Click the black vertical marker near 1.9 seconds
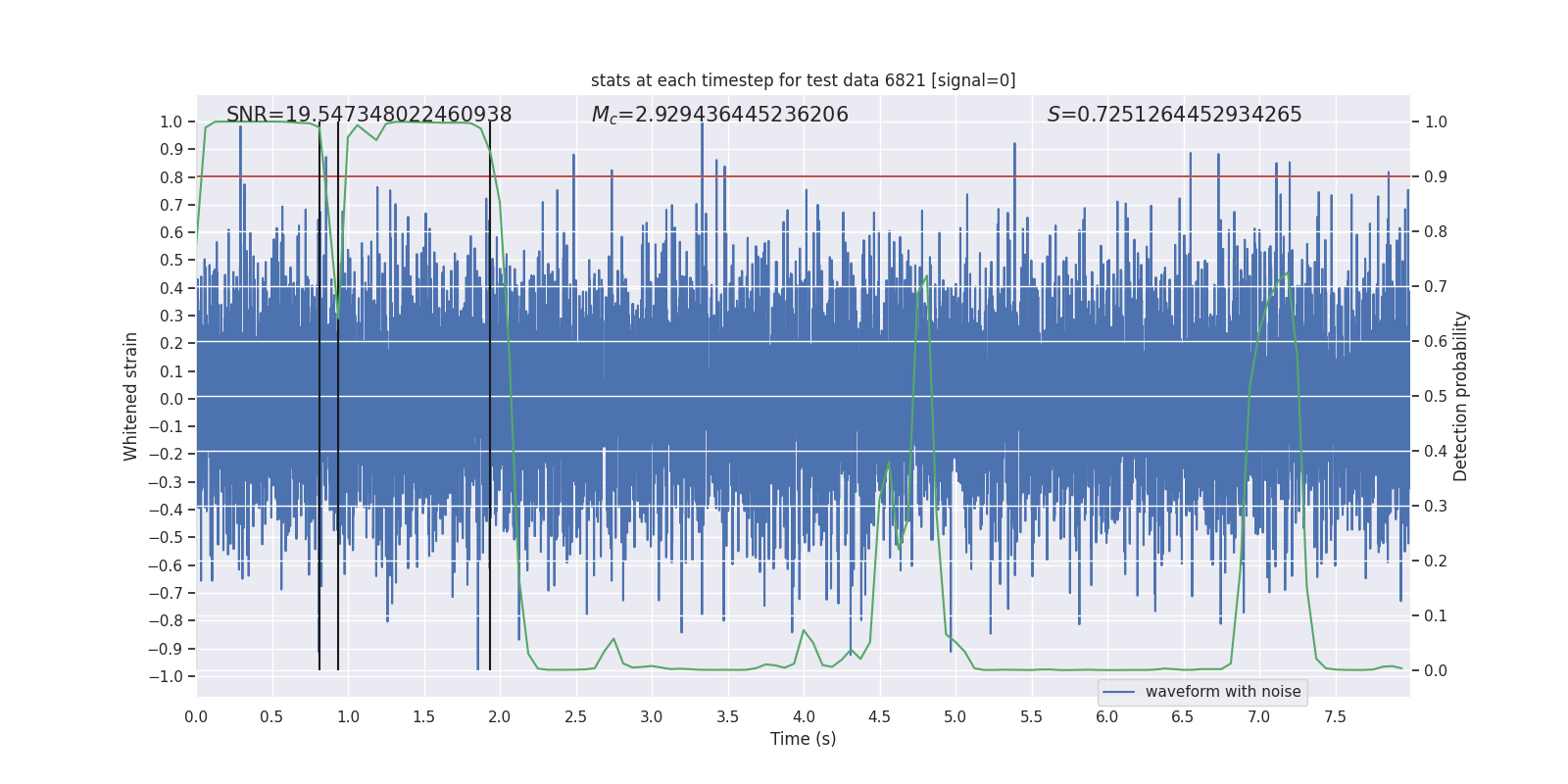The width and height of the screenshot is (1568, 784). tap(490, 396)
